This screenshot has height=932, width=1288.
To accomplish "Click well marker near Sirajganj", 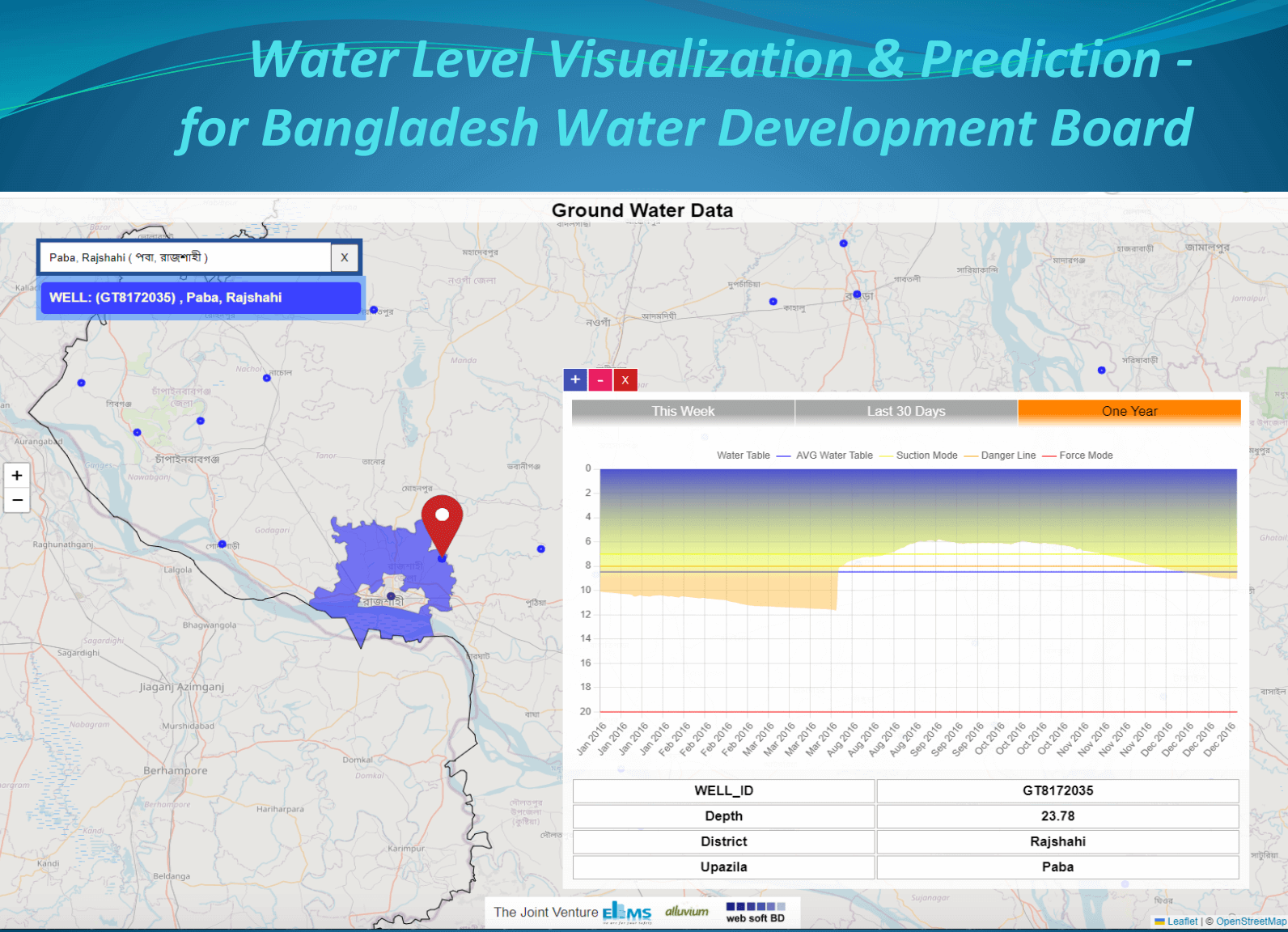I will coord(1102,371).
